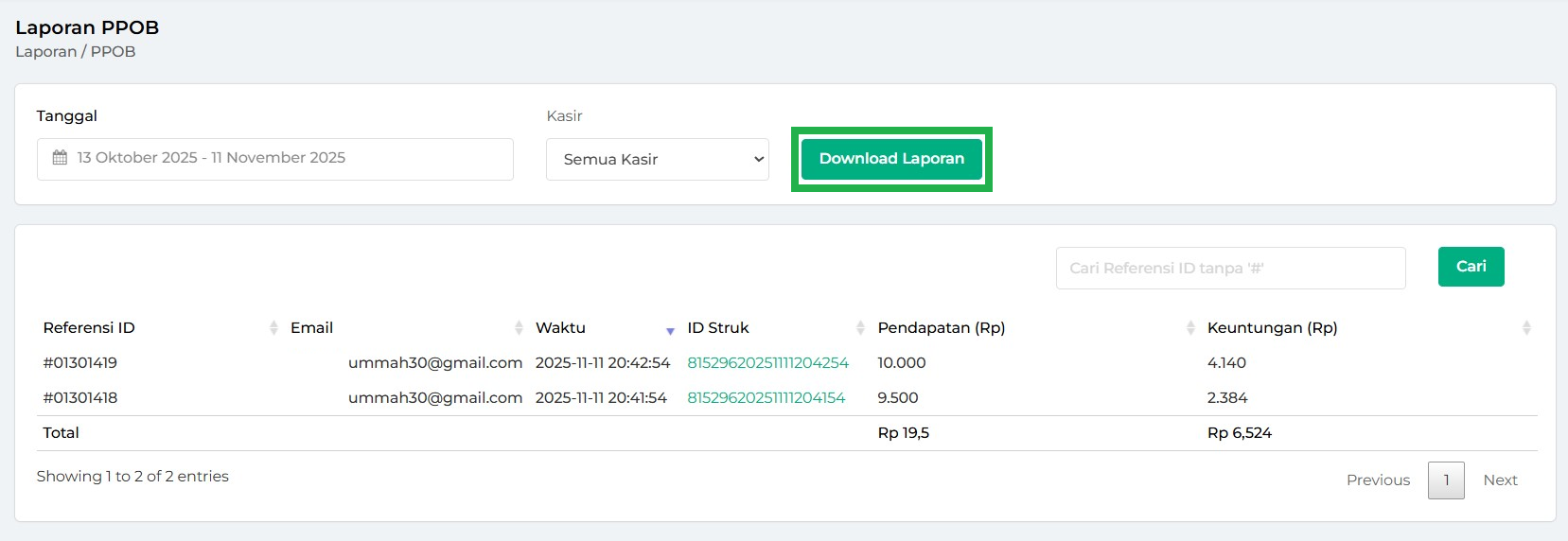The width and height of the screenshot is (1568, 541).
Task: Sort by Keuntungan (Rp) arrows icon
Action: (1525, 328)
